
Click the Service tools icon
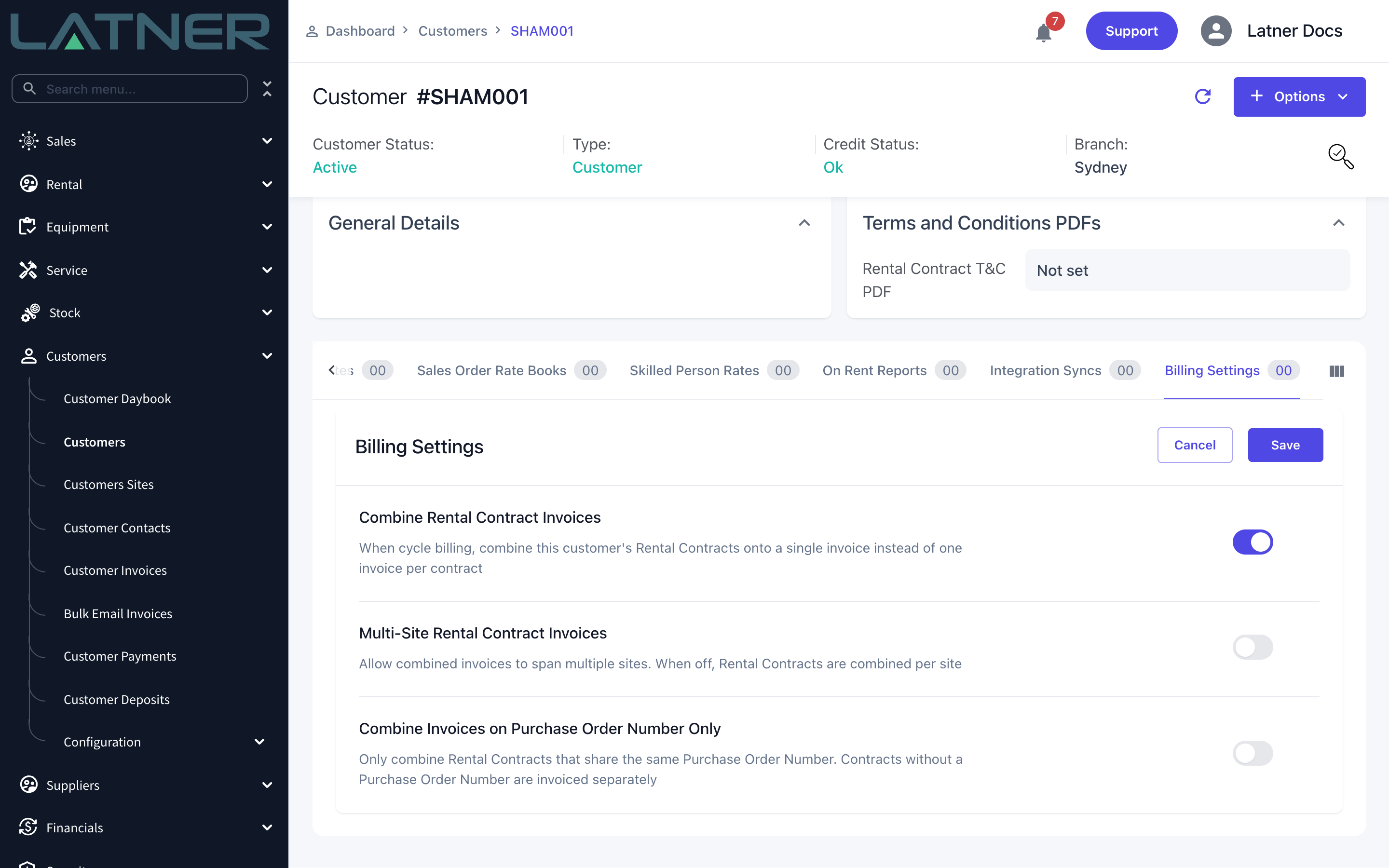pyautogui.click(x=27, y=270)
